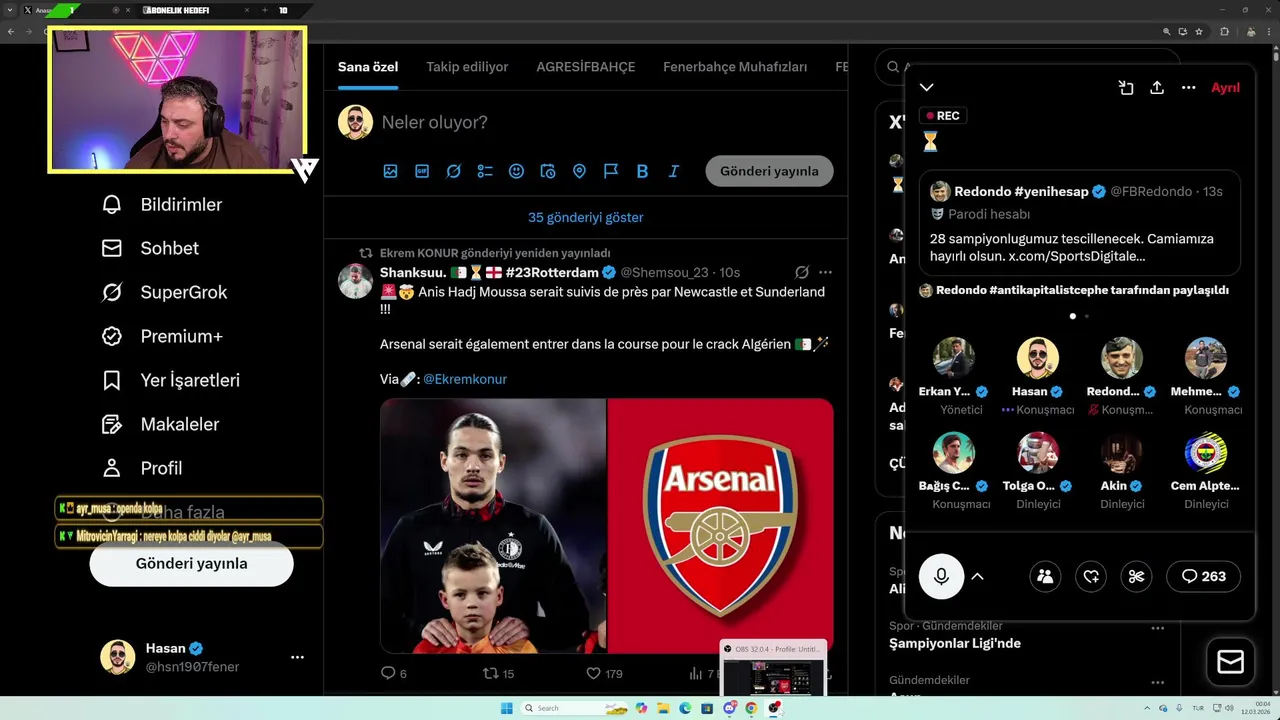The width and height of the screenshot is (1280, 720).
Task: Open Sohbet messages from sidebar
Action: (x=150, y=248)
